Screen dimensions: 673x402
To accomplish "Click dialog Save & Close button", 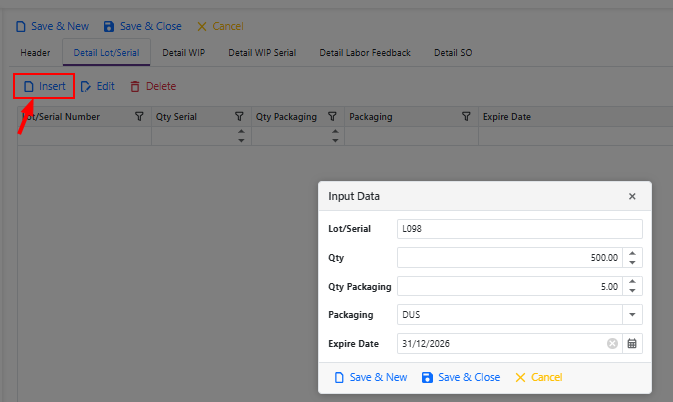I will 461,377.
